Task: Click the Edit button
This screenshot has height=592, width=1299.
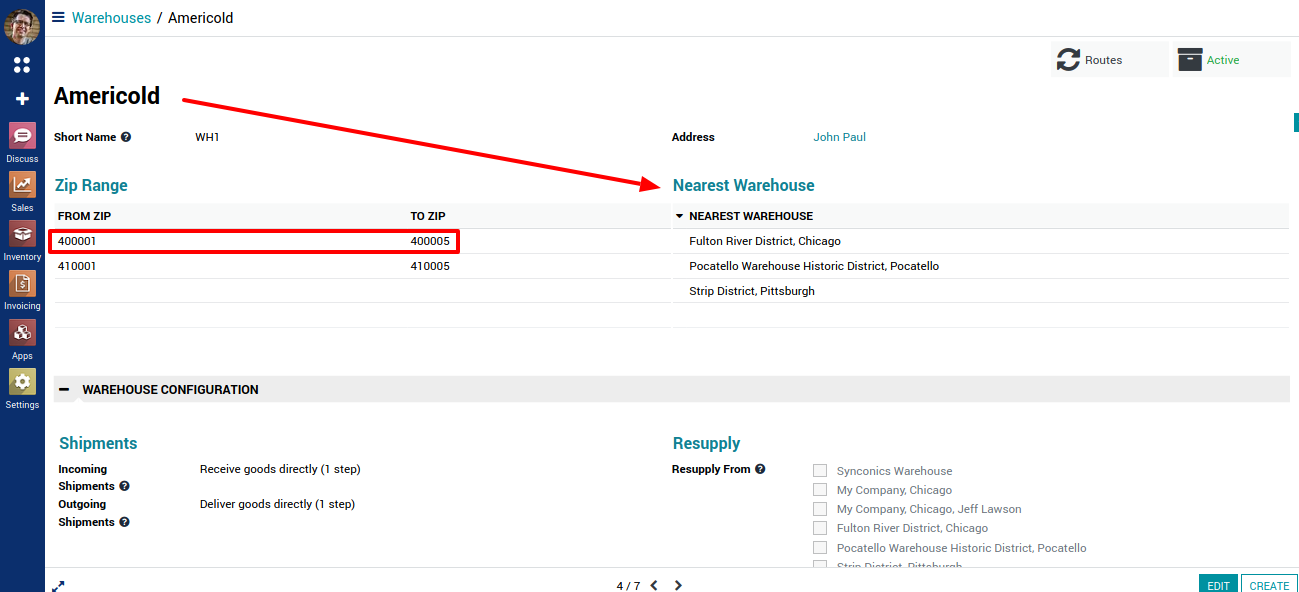Action: click(1217, 585)
